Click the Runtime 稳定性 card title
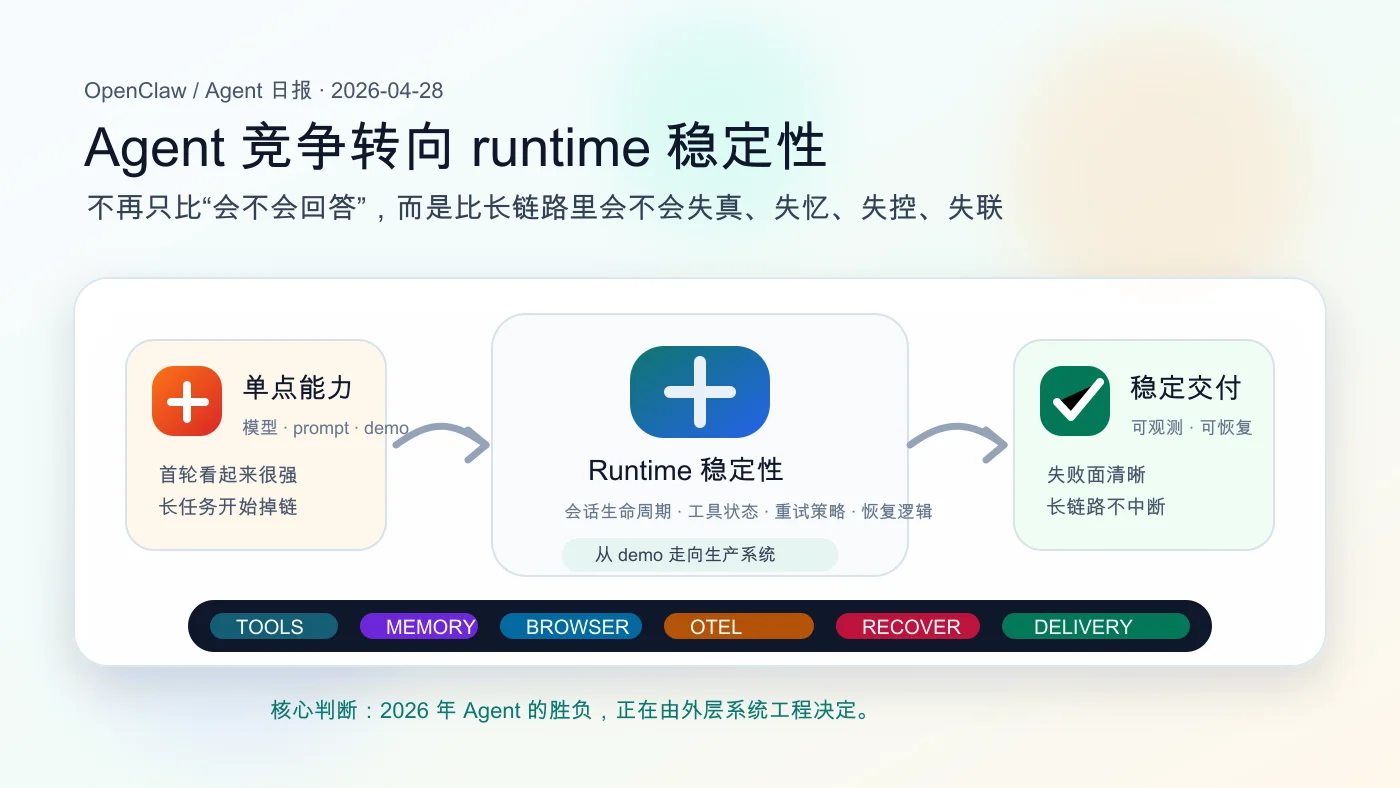Screen dimensions: 1400x788 686,470
